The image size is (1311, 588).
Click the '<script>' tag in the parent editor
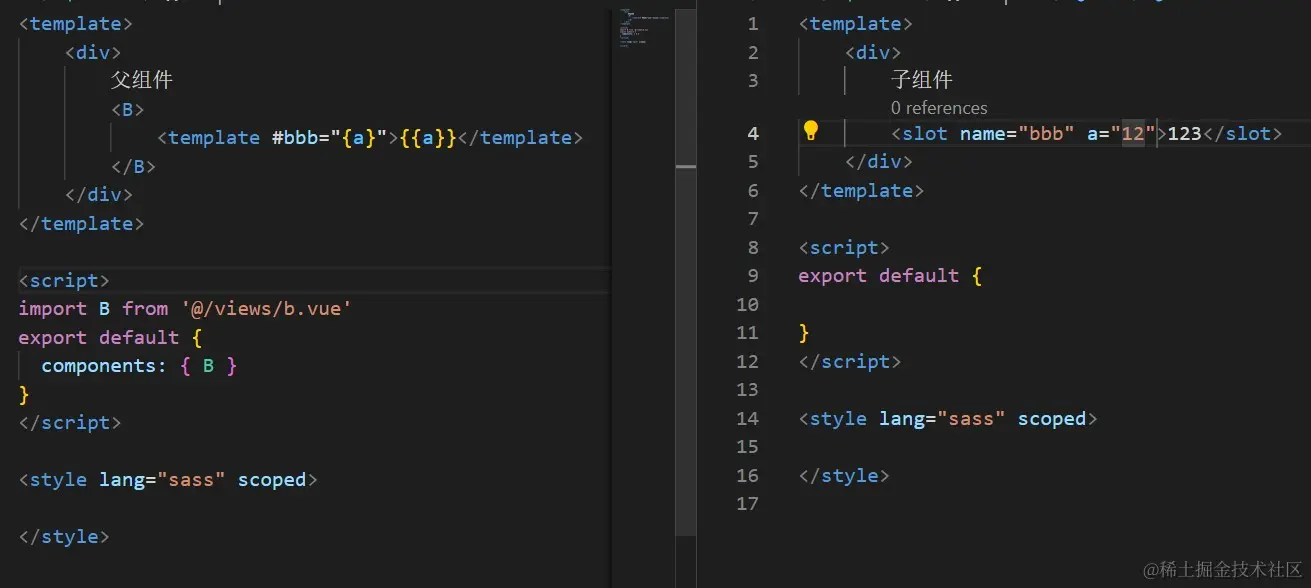point(64,280)
